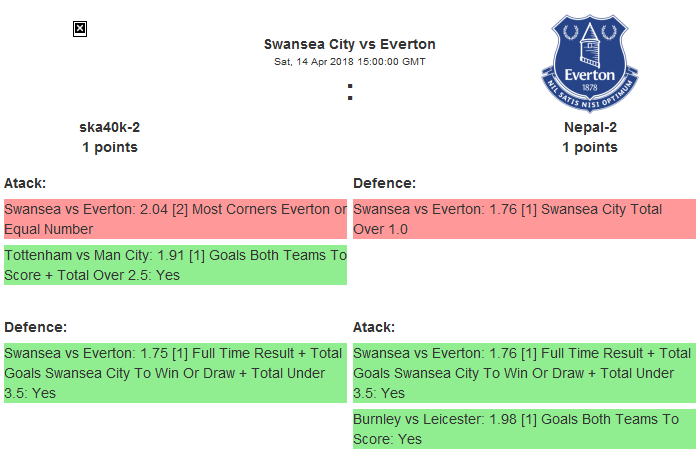Select the red Most Corners Everton bet
Screen dimensions: 700x460
(x=175, y=219)
